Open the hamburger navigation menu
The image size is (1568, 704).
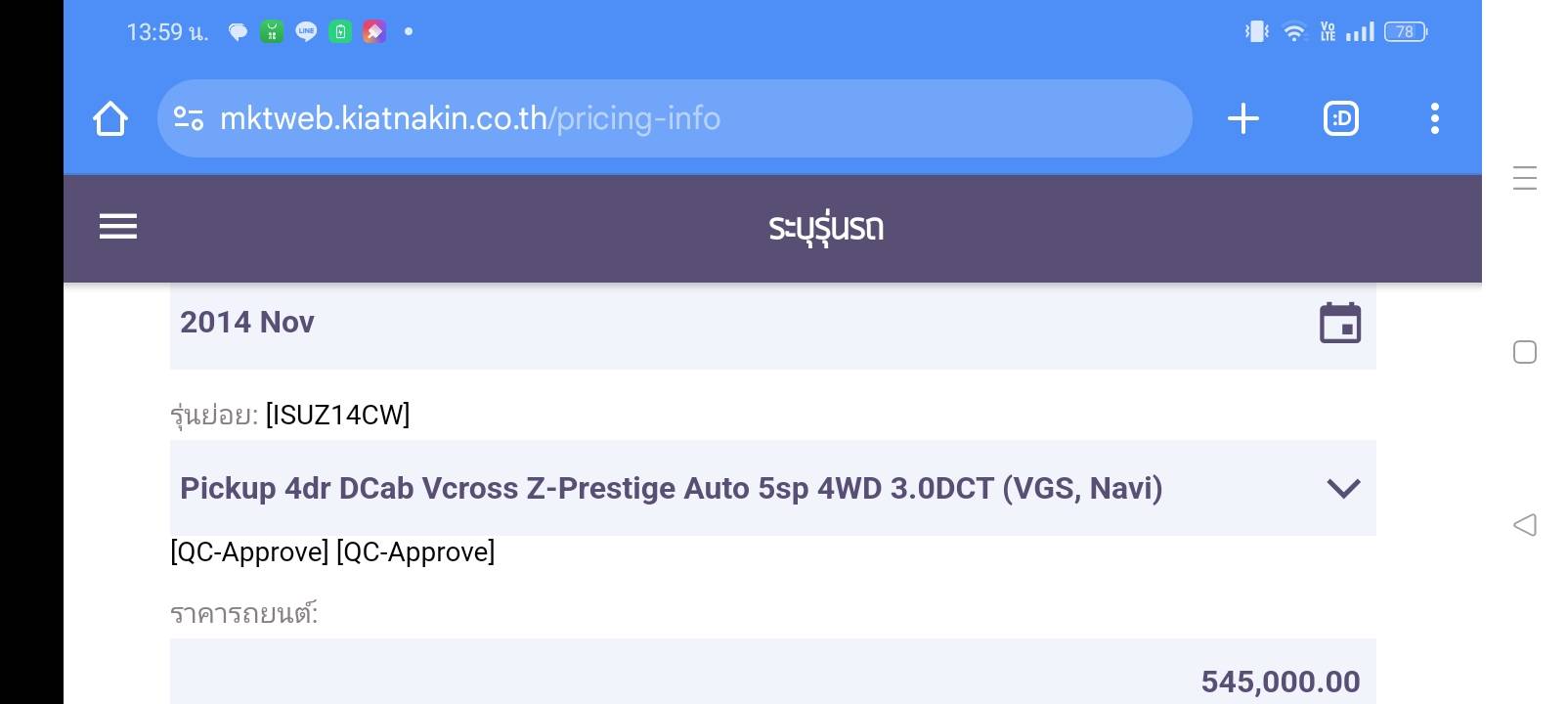tap(118, 227)
